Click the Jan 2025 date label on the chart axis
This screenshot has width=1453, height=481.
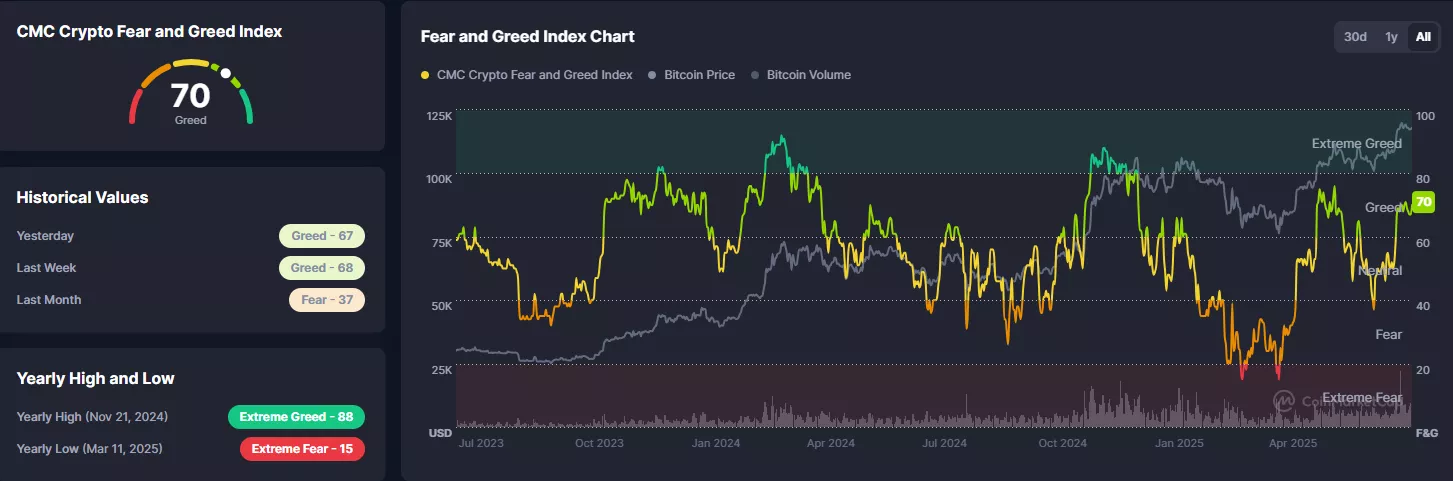pyautogui.click(x=1179, y=442)
